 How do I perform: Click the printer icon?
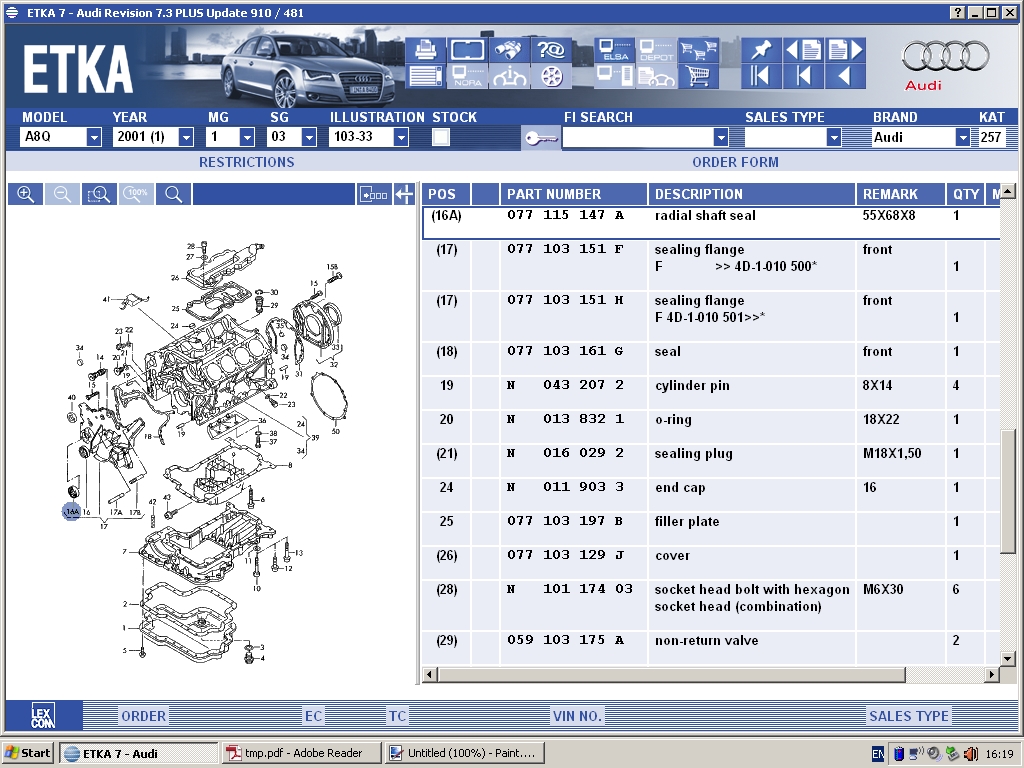(x=426, y=50)
